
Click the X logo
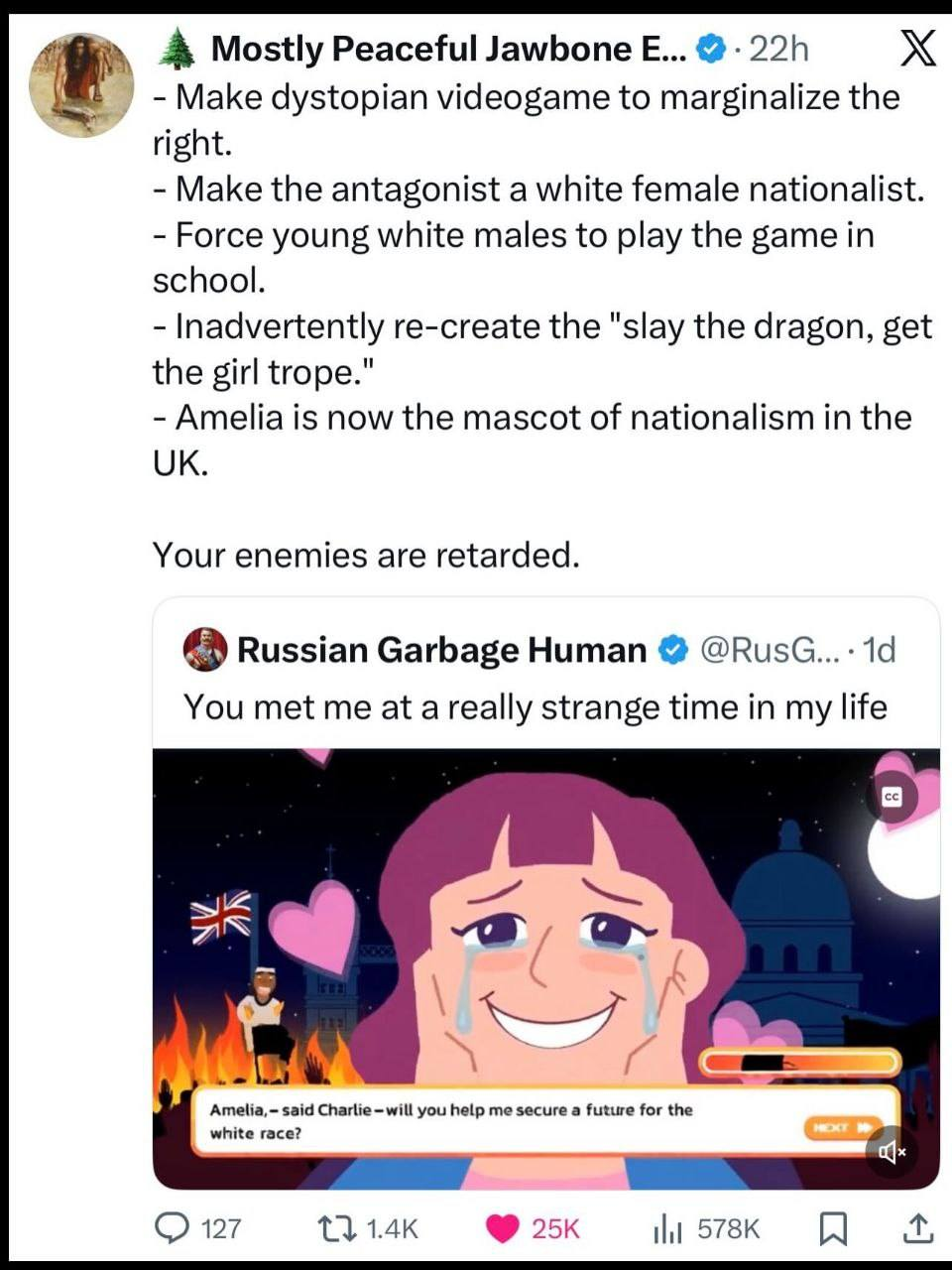917,49
